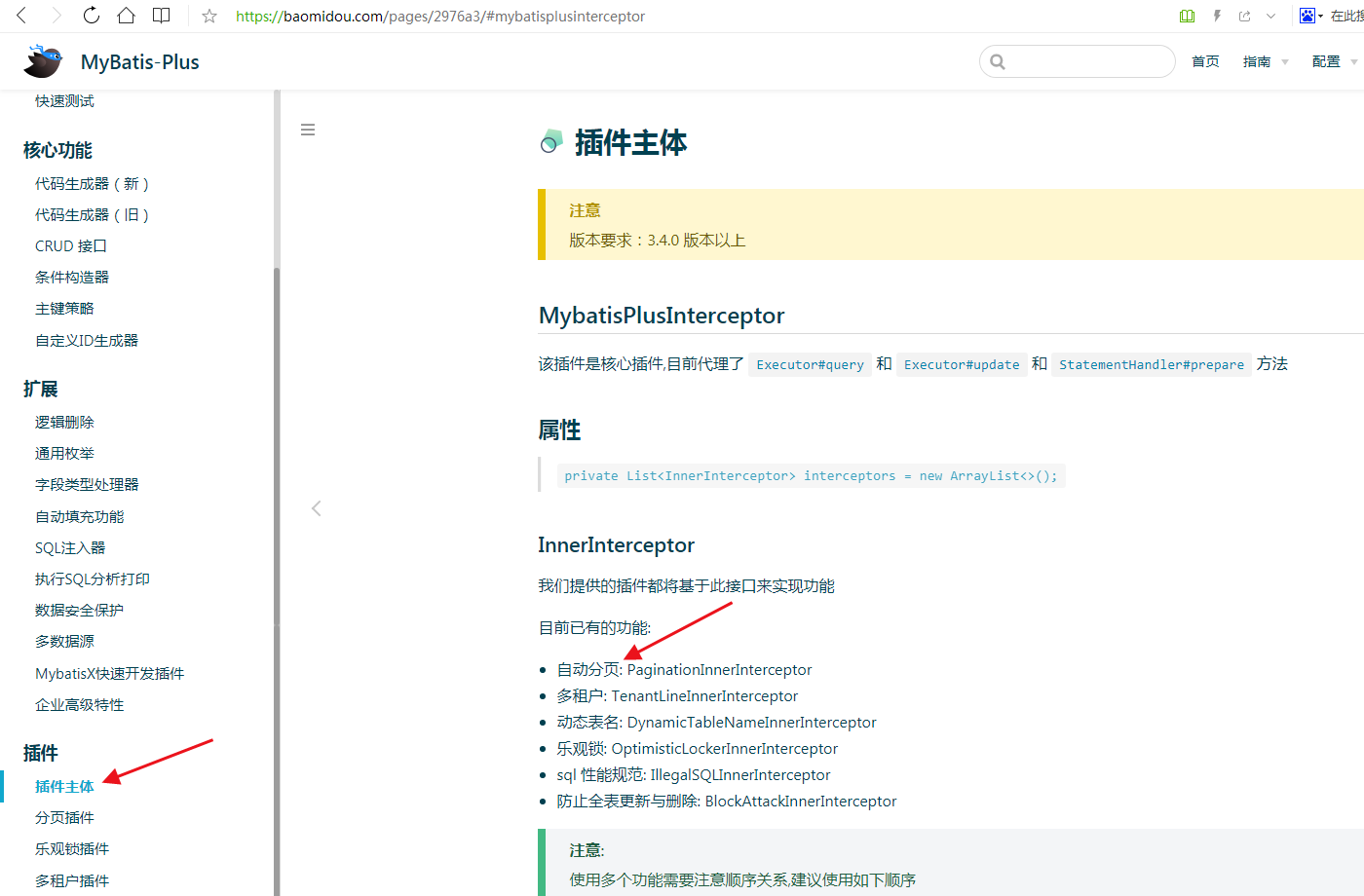This screenshot has height=896, width=1364.
Task: Click the Executor#query code tag
Action: coord(810,364)
